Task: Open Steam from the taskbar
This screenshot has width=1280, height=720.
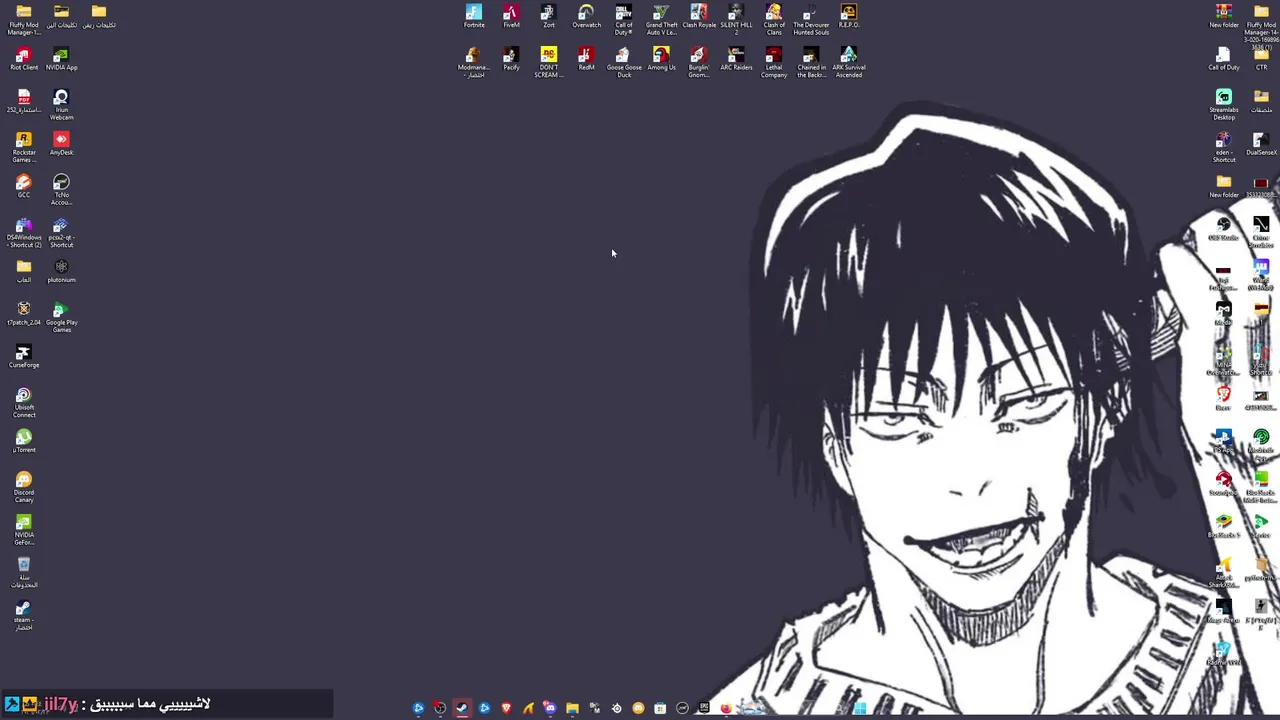Action: (462, 708)
